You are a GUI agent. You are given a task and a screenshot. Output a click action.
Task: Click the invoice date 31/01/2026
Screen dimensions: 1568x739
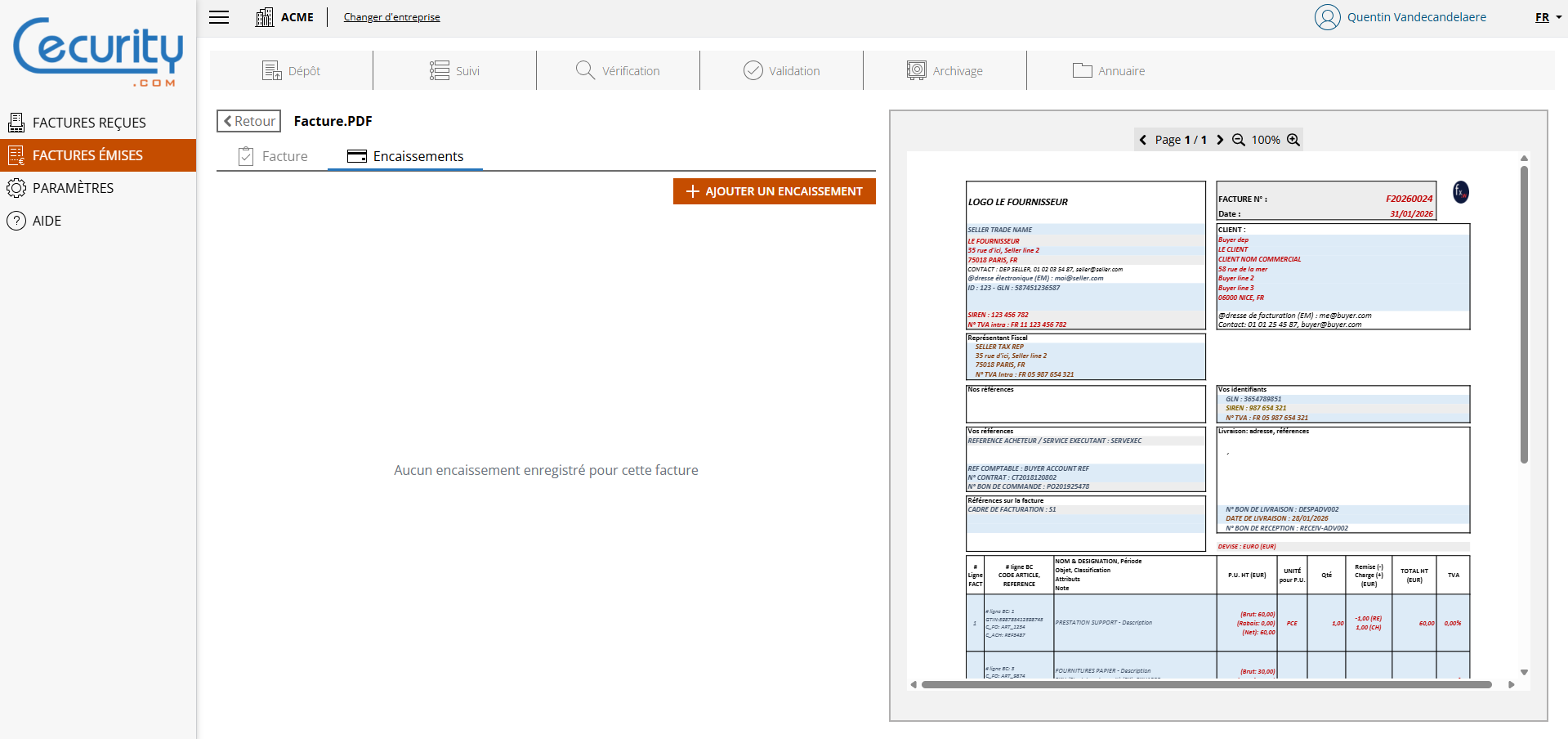pos(1412,214)
